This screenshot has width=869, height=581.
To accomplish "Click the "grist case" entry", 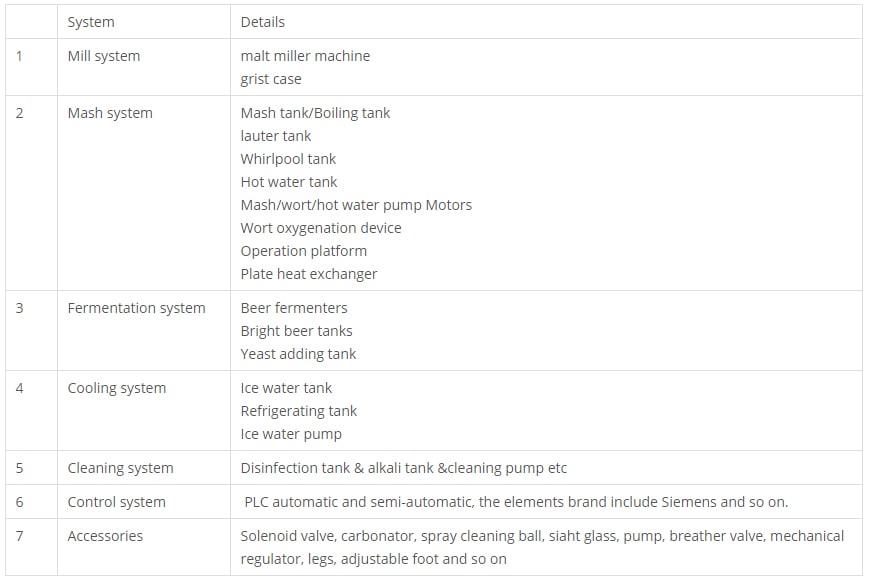I will coord(271,79).
